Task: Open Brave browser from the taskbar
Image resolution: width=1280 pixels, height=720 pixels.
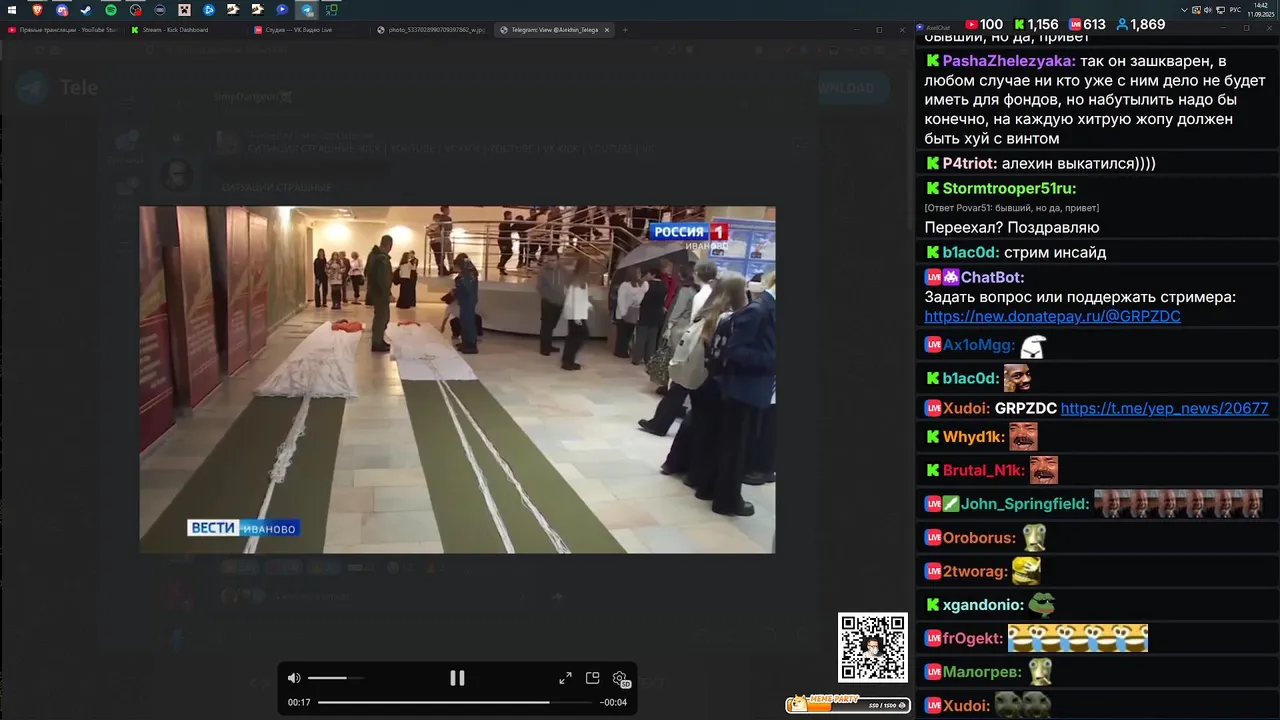Action: tap(37, 10)
